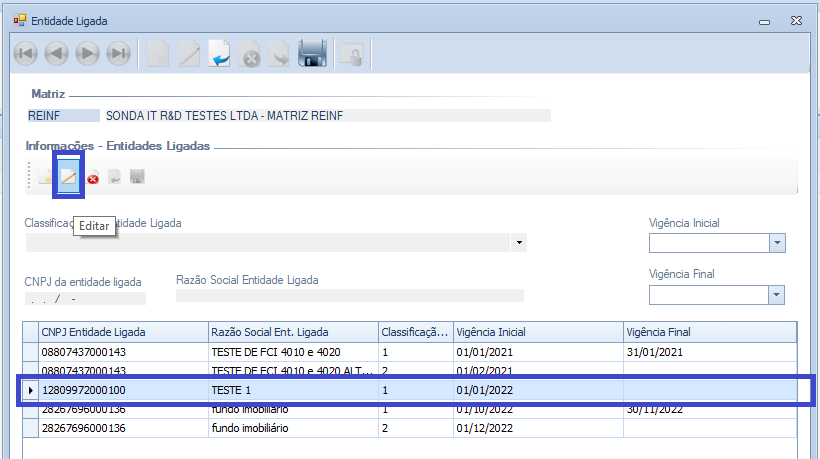Click the padlock icon in main toolbar
Screen dimensions: 820x459
[350, 54]
